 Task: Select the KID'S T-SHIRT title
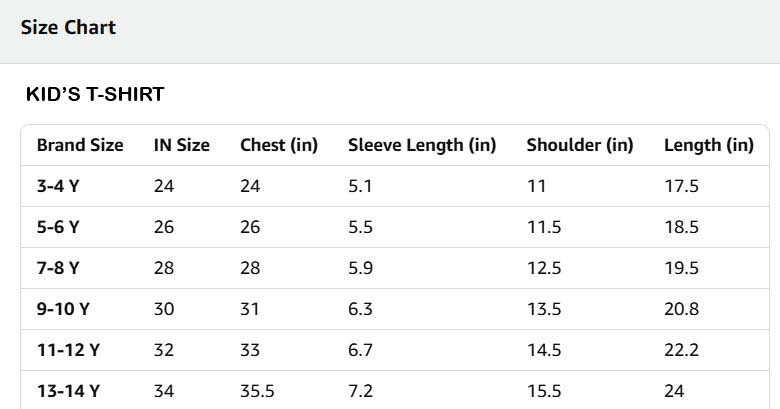click(x=95, y=94)
